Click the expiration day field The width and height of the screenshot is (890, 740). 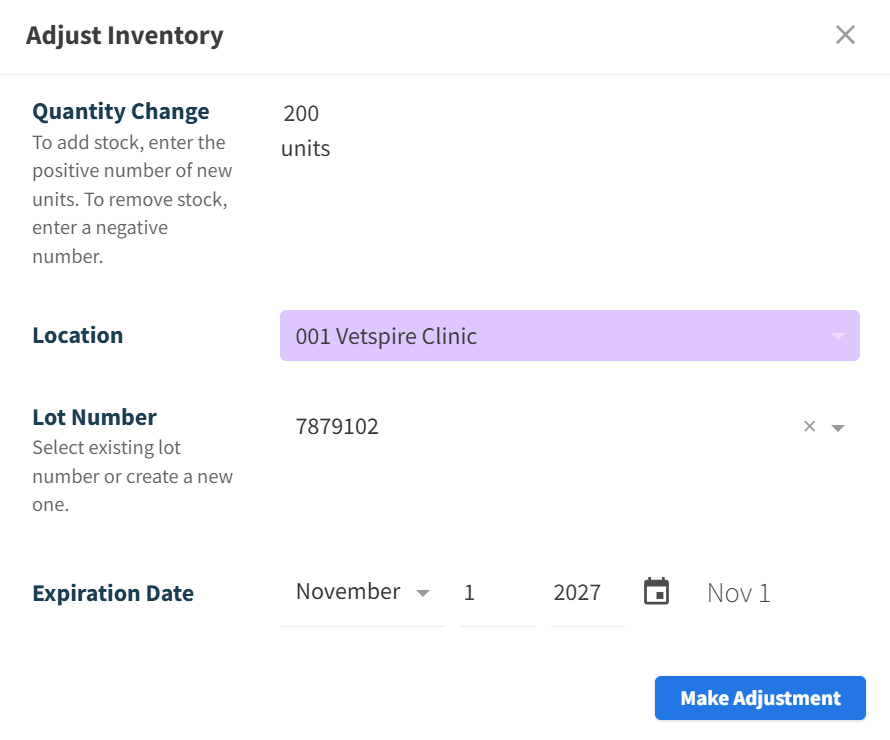point(496,592)
